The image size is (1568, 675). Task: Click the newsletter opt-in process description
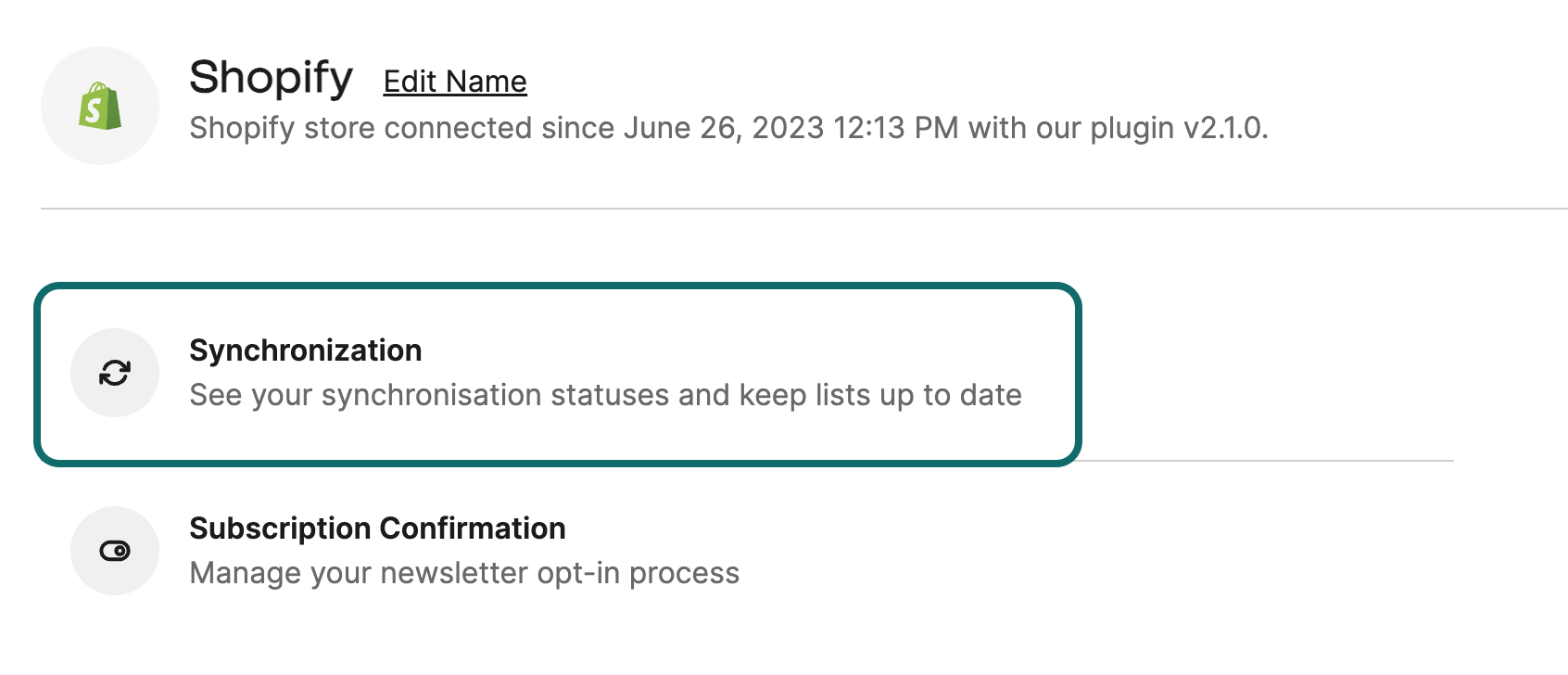(464, 573)
